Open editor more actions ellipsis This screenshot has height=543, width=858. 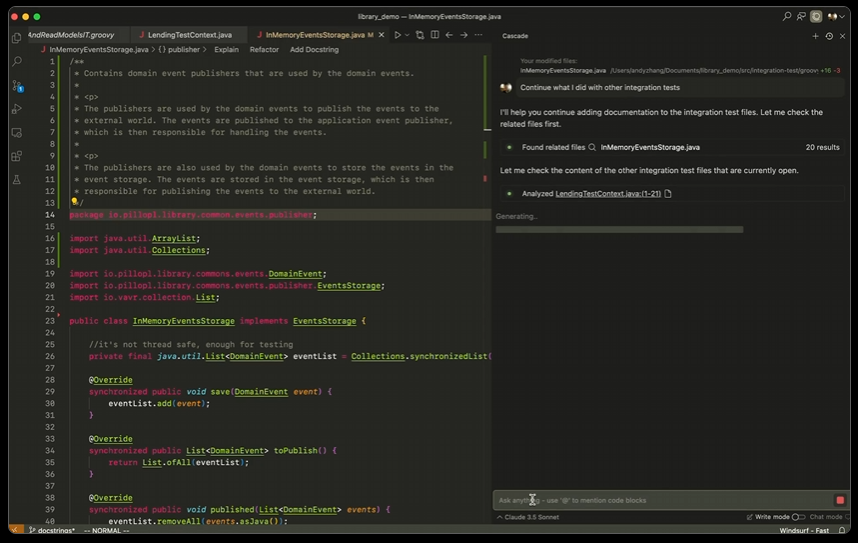(478, 34)
